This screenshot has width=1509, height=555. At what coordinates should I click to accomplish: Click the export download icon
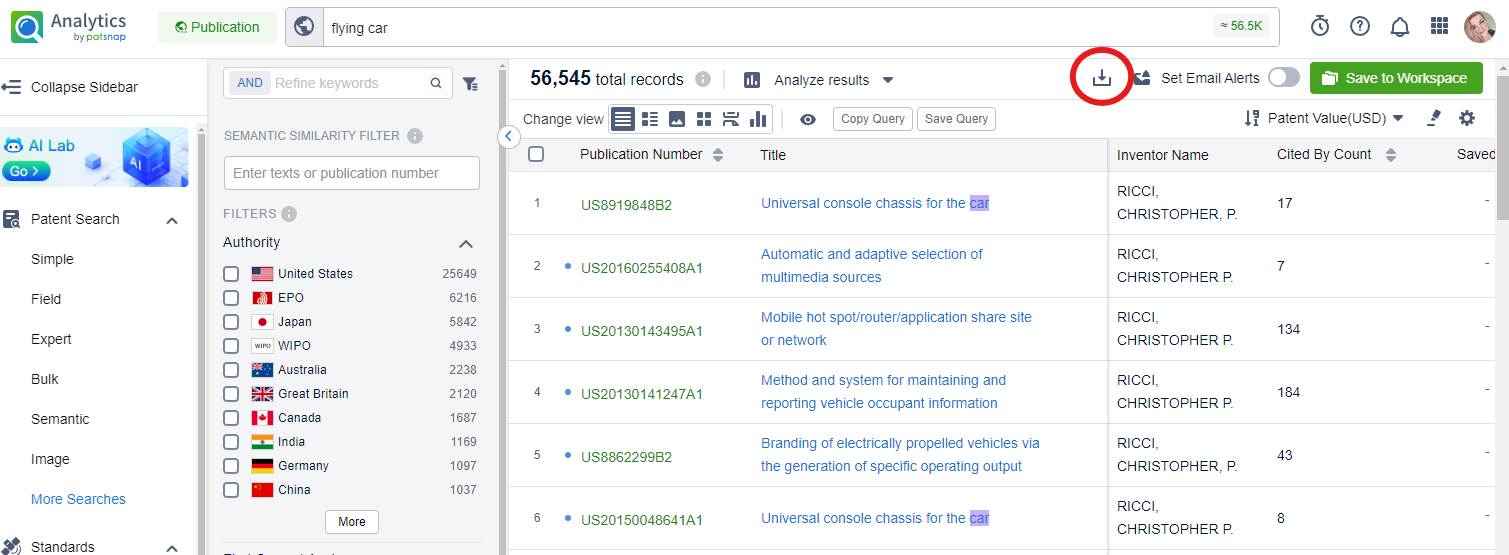pos(1101,78)
